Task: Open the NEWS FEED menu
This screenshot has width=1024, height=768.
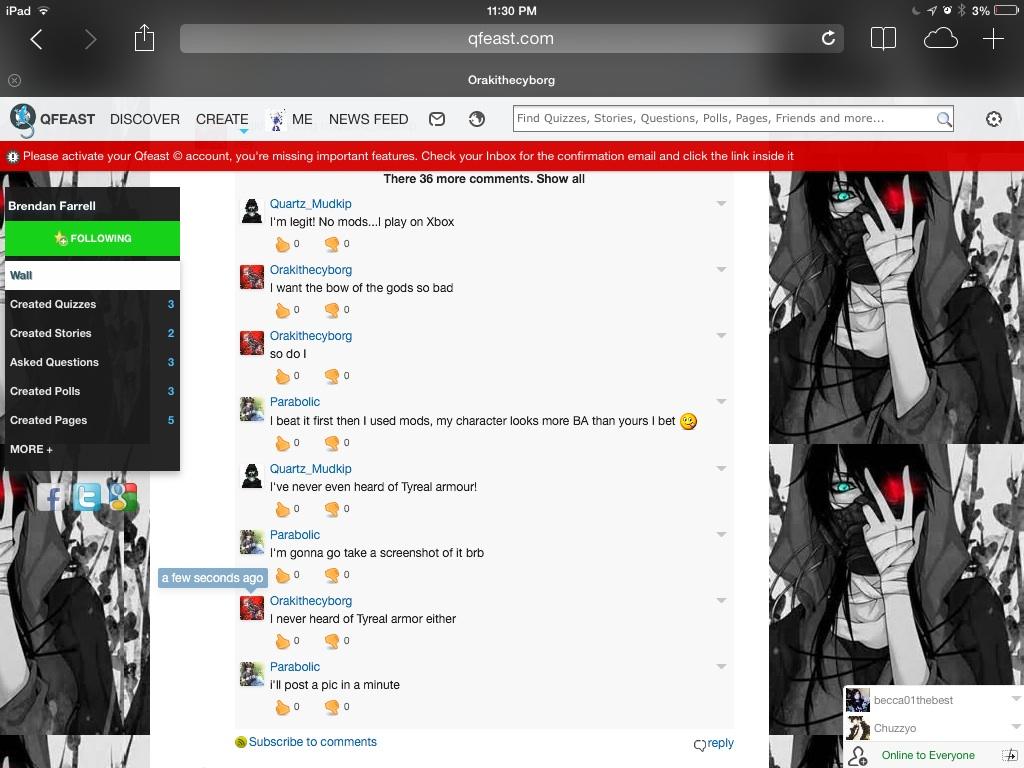Action: (x=368, y=120)
